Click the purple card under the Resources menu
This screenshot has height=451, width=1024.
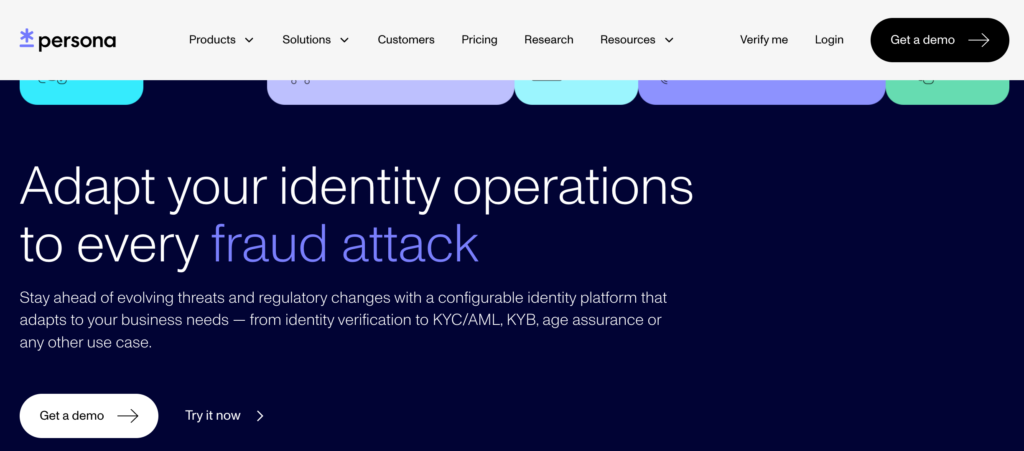[761, 91]
